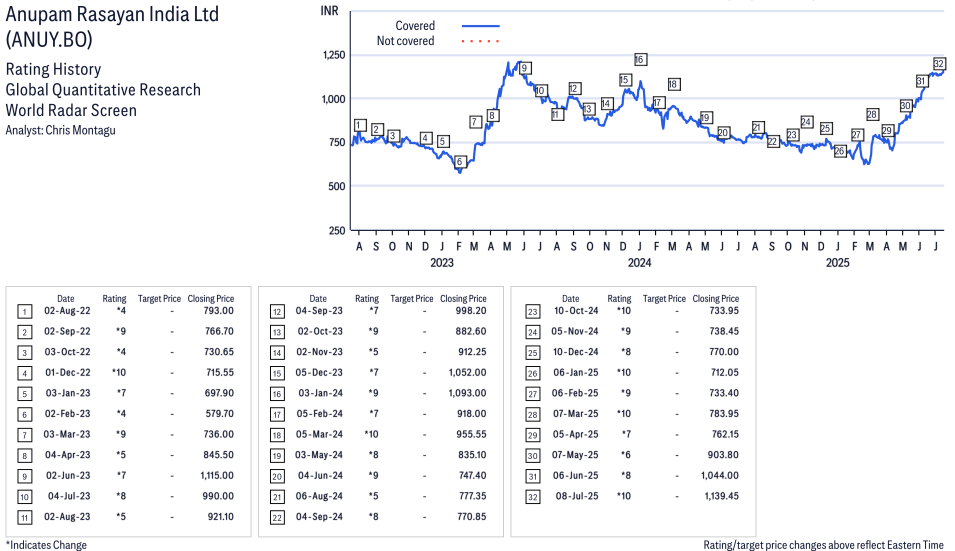Click the closing price 921.10
The width and height of the screenshot is (955, 551).
click(x=220, y=516)
